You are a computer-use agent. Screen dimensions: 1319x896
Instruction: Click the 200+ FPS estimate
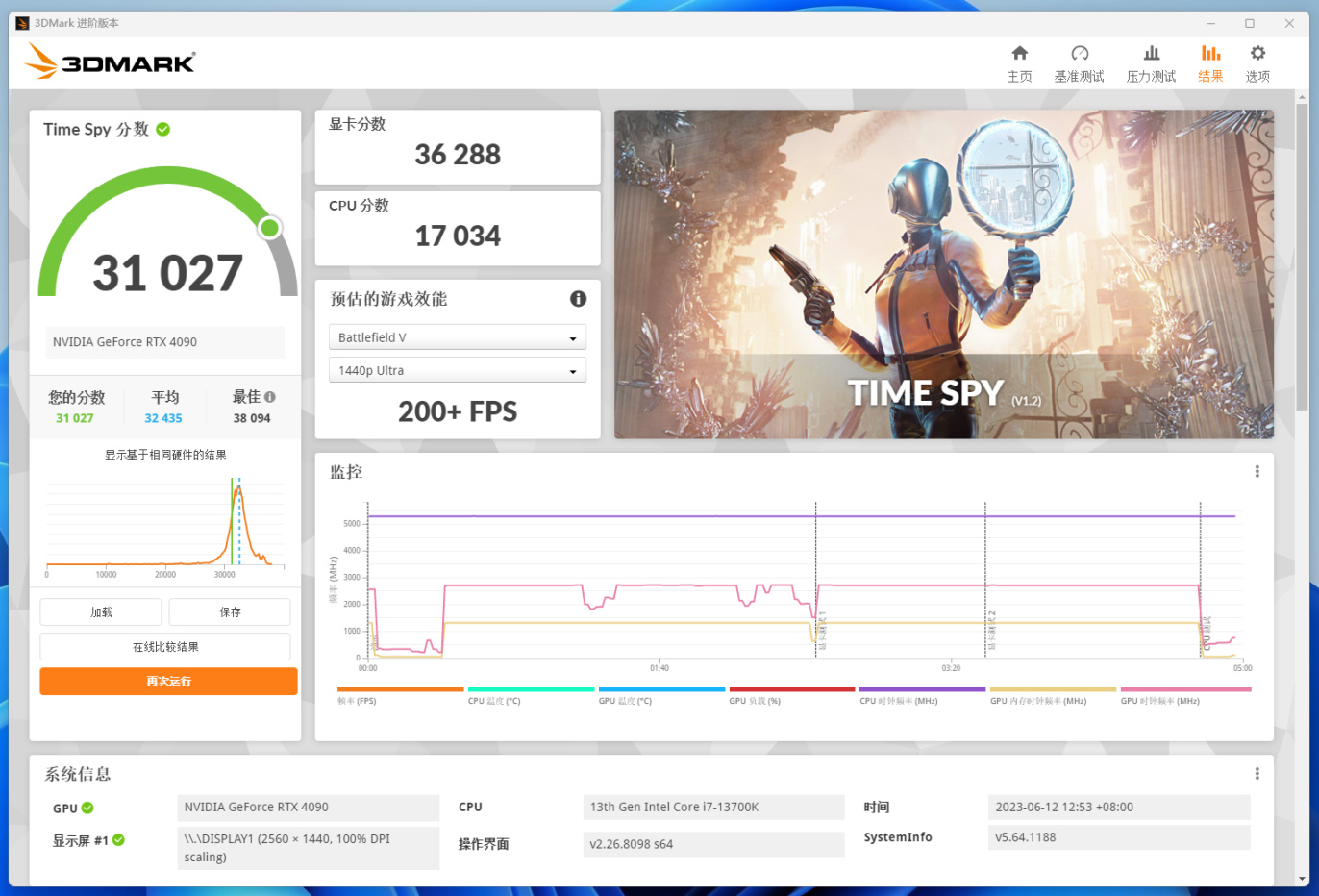(458, 411)
